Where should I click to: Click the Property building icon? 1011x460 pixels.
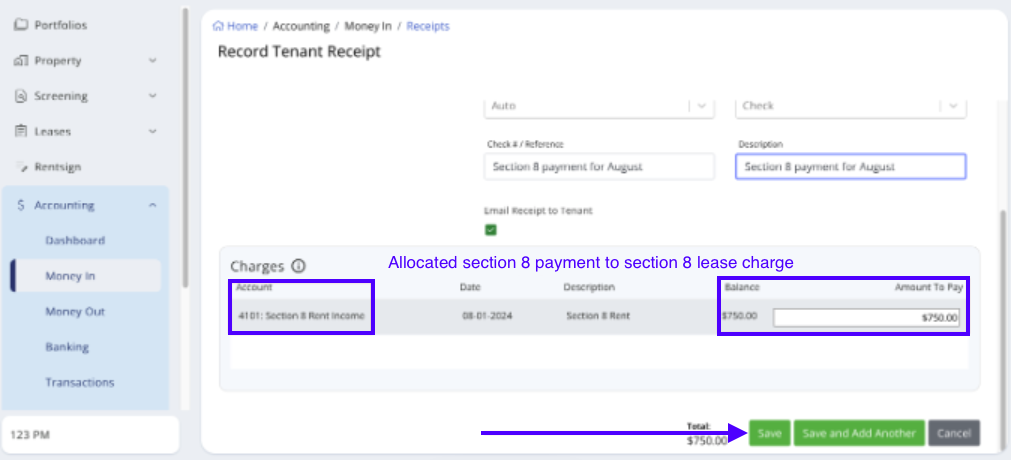coord(20,60)
